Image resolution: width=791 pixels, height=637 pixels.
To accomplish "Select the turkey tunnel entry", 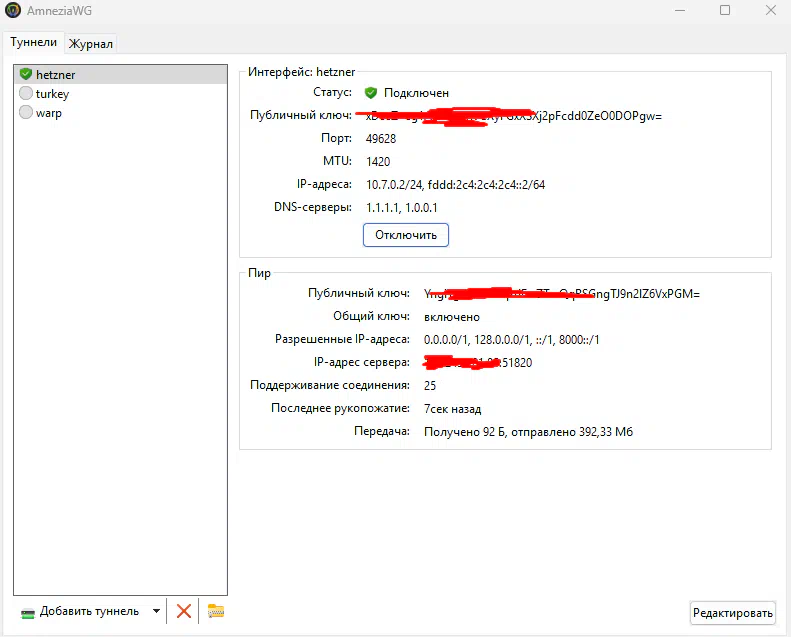I will [x=121, y=94].
